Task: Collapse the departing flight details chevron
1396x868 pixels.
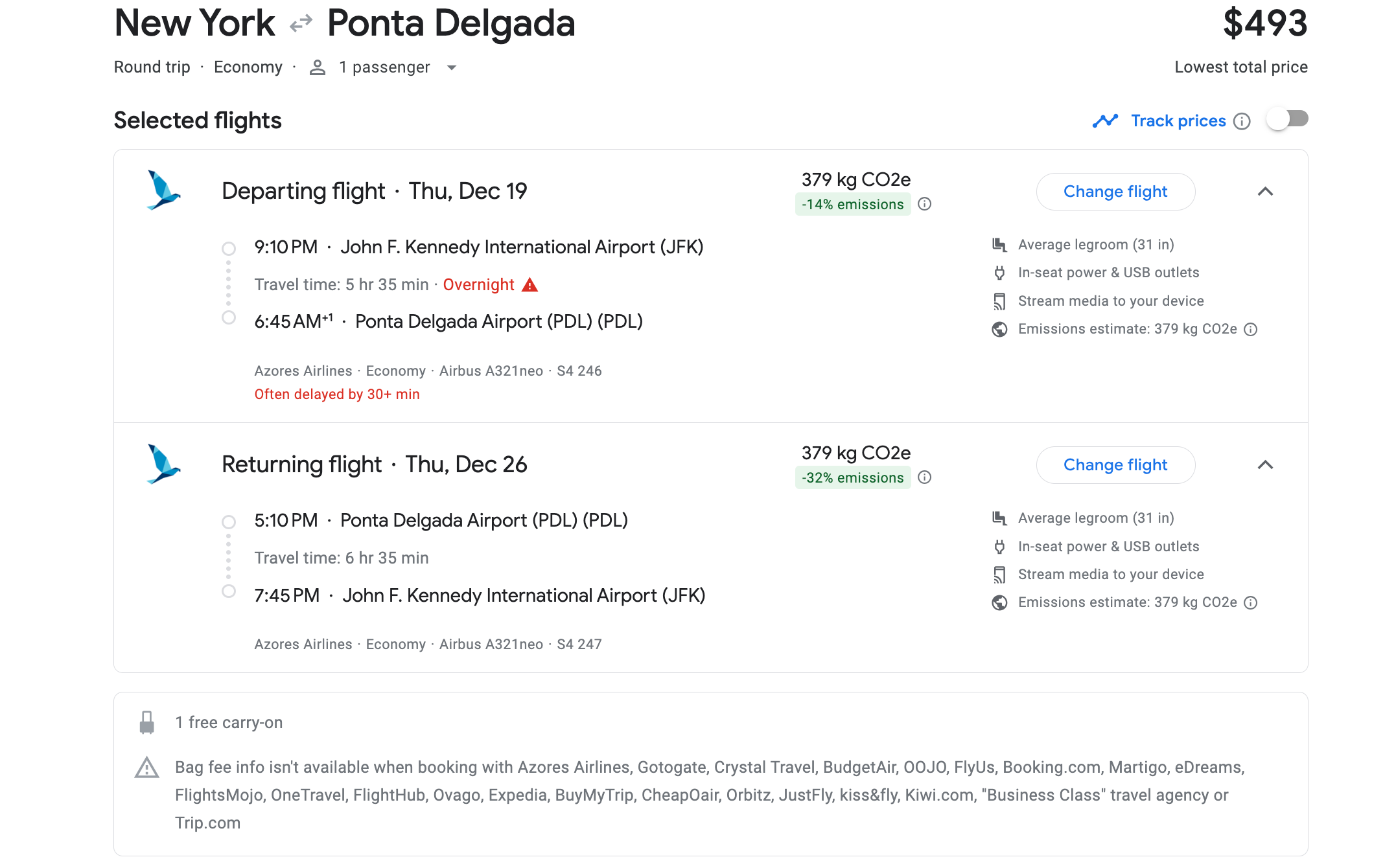Action: click(x=1265, y=192)
